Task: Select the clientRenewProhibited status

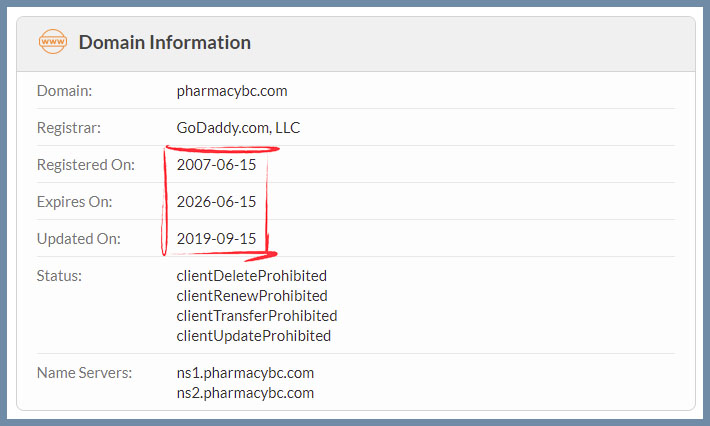Action: [252, 296]
